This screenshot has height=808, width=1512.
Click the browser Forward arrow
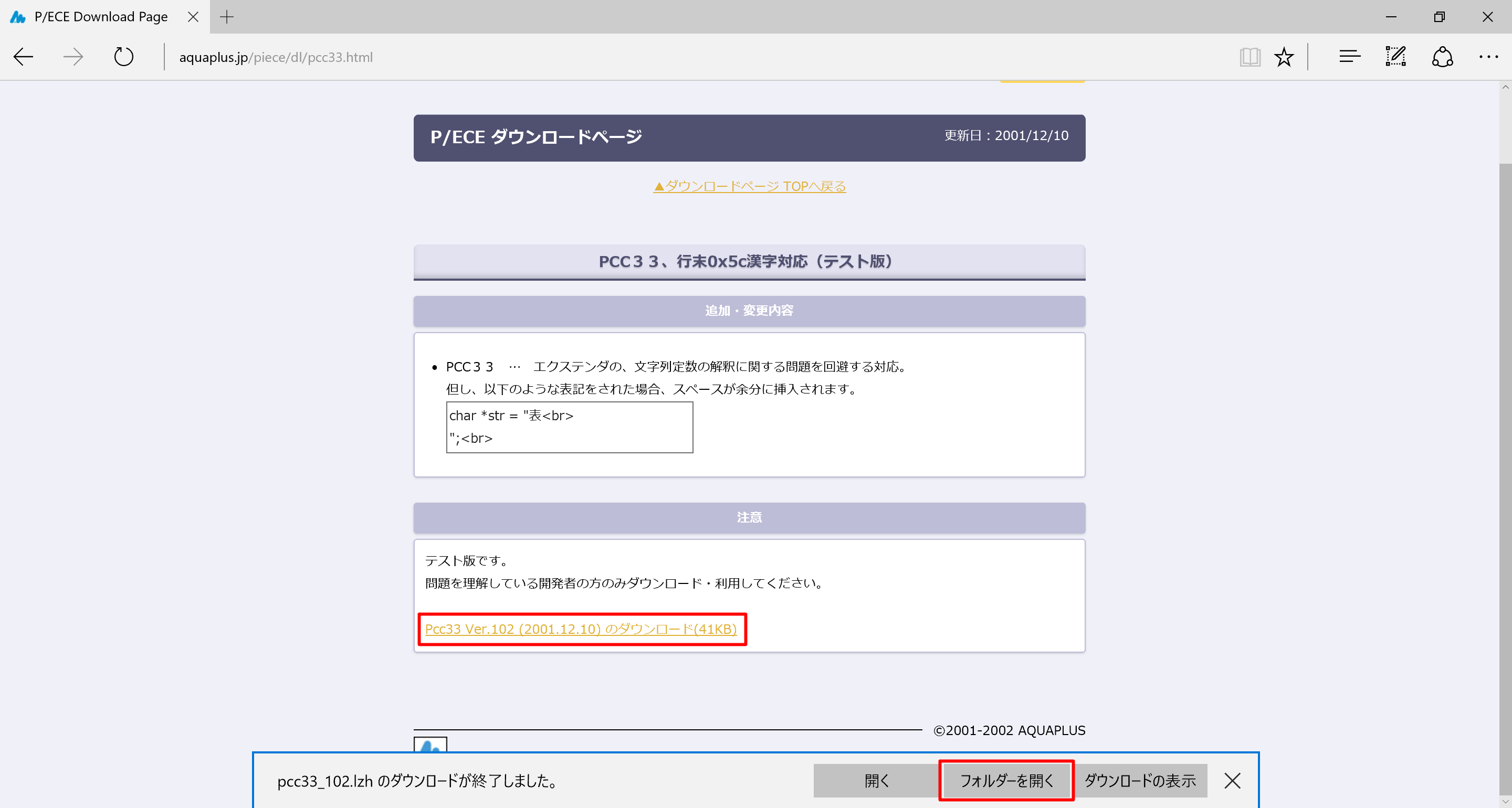73,57
